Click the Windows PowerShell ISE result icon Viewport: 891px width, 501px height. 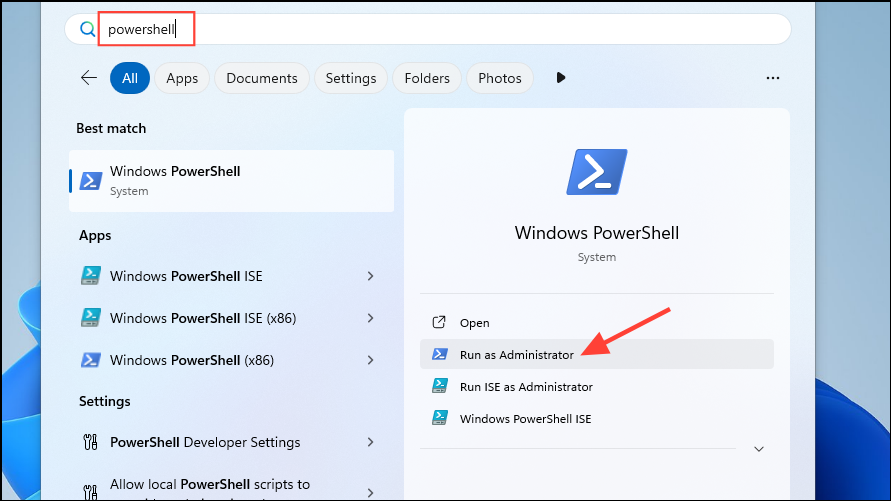(91, 275)
